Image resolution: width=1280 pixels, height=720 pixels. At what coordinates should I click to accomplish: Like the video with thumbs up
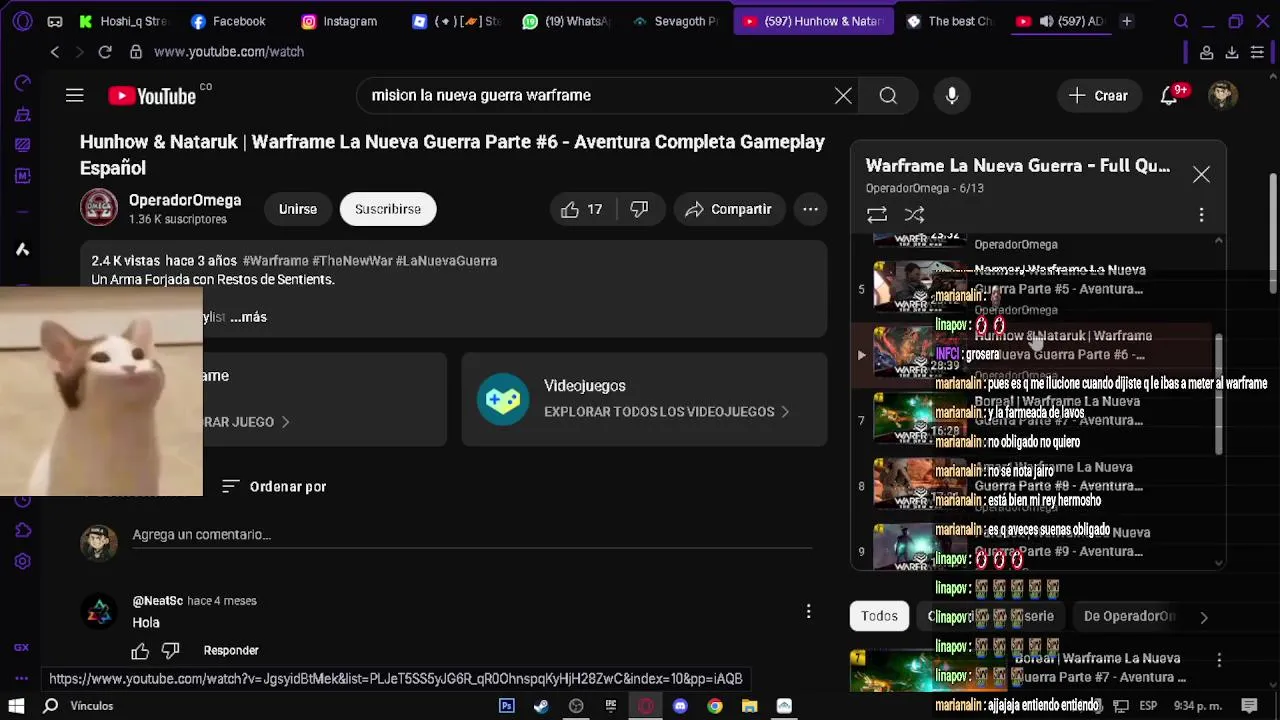[581, 209]
